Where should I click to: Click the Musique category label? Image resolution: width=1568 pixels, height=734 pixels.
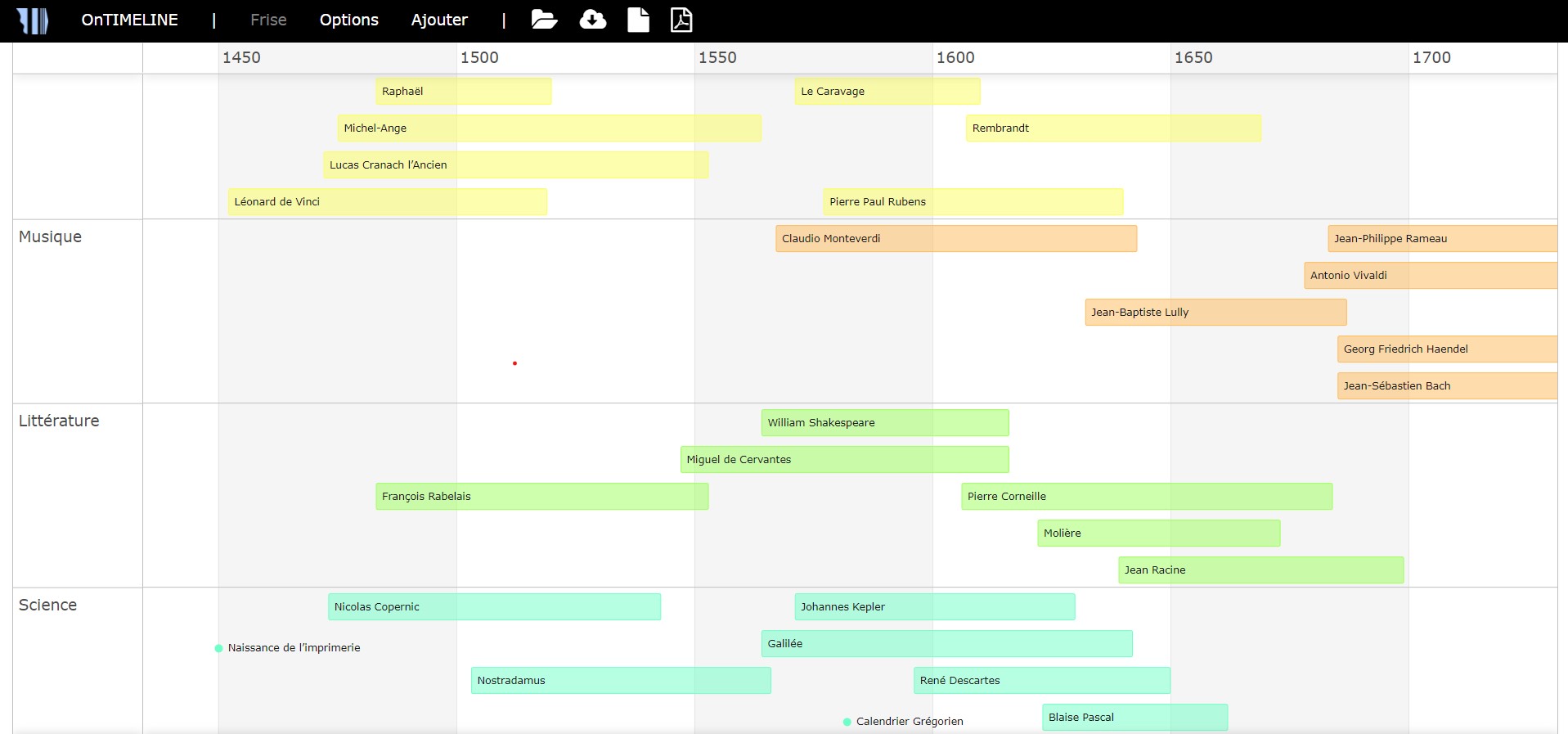(50, 236)
